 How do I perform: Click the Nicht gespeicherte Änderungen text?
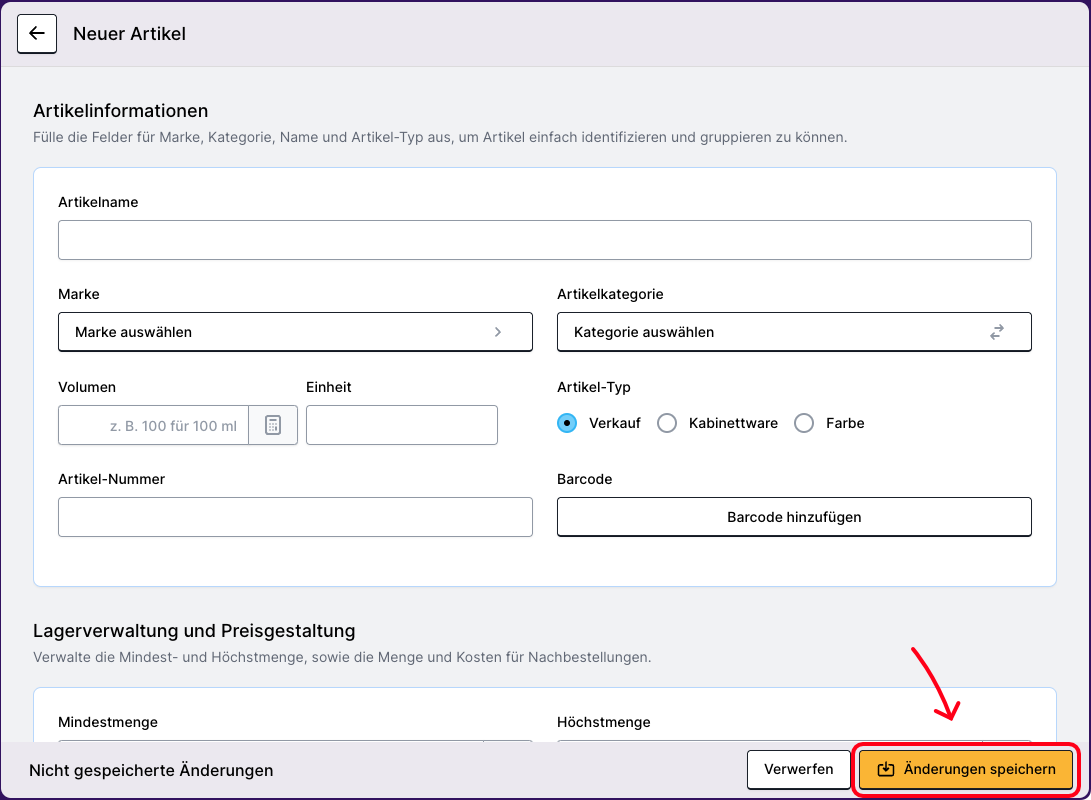(x=151, y=770)
